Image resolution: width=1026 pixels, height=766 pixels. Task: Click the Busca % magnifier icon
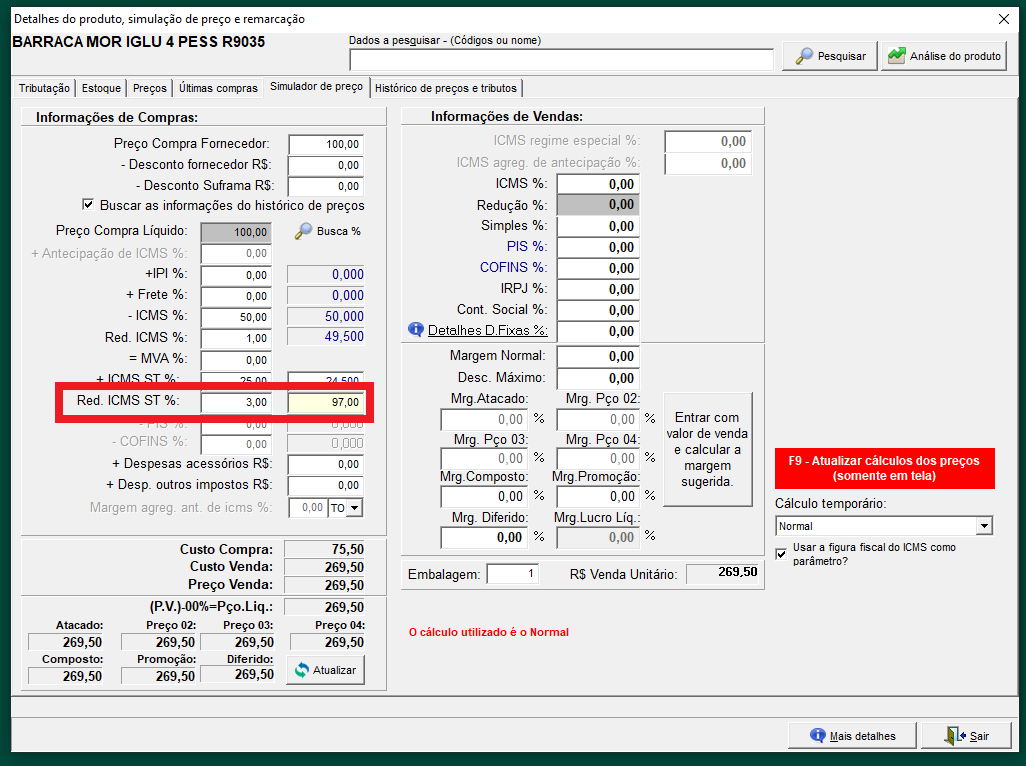[304, 231]
